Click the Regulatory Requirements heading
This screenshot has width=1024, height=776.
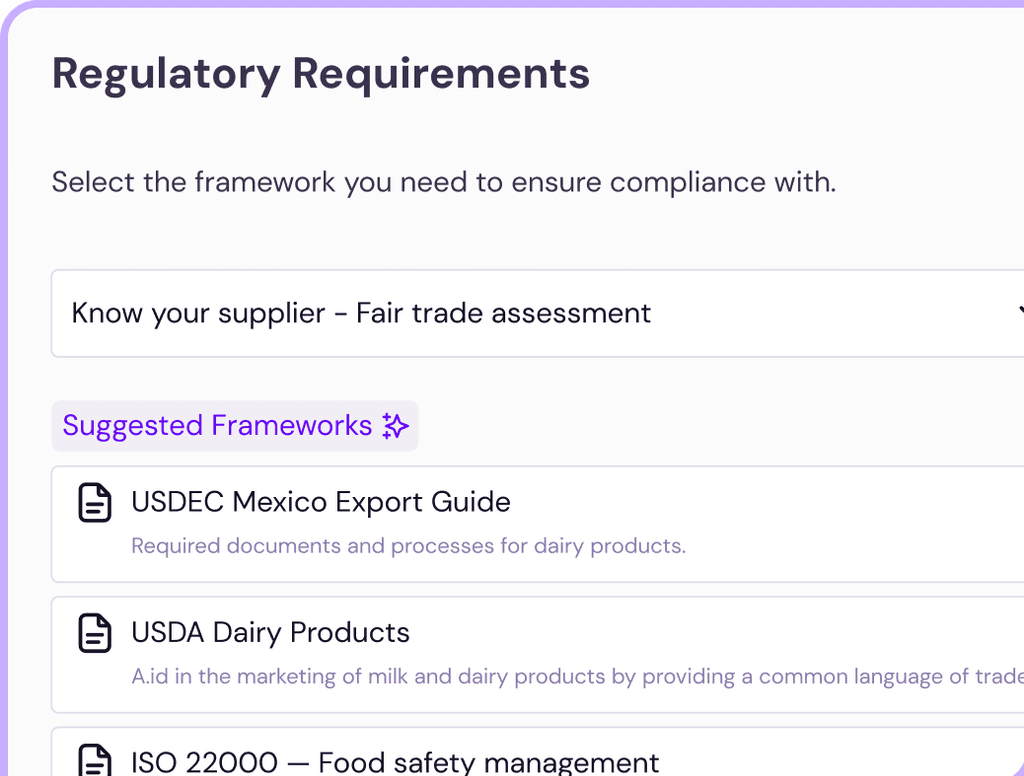pos(321,73)
